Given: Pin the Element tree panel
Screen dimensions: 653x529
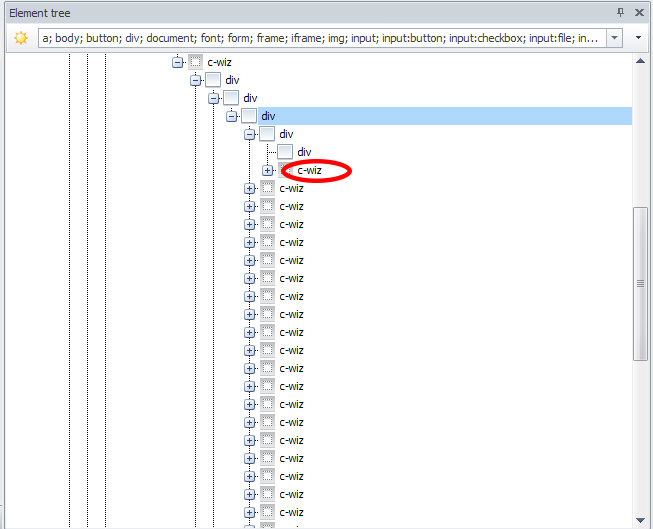Looking at the screenshot, I should [x=621, y=12].
